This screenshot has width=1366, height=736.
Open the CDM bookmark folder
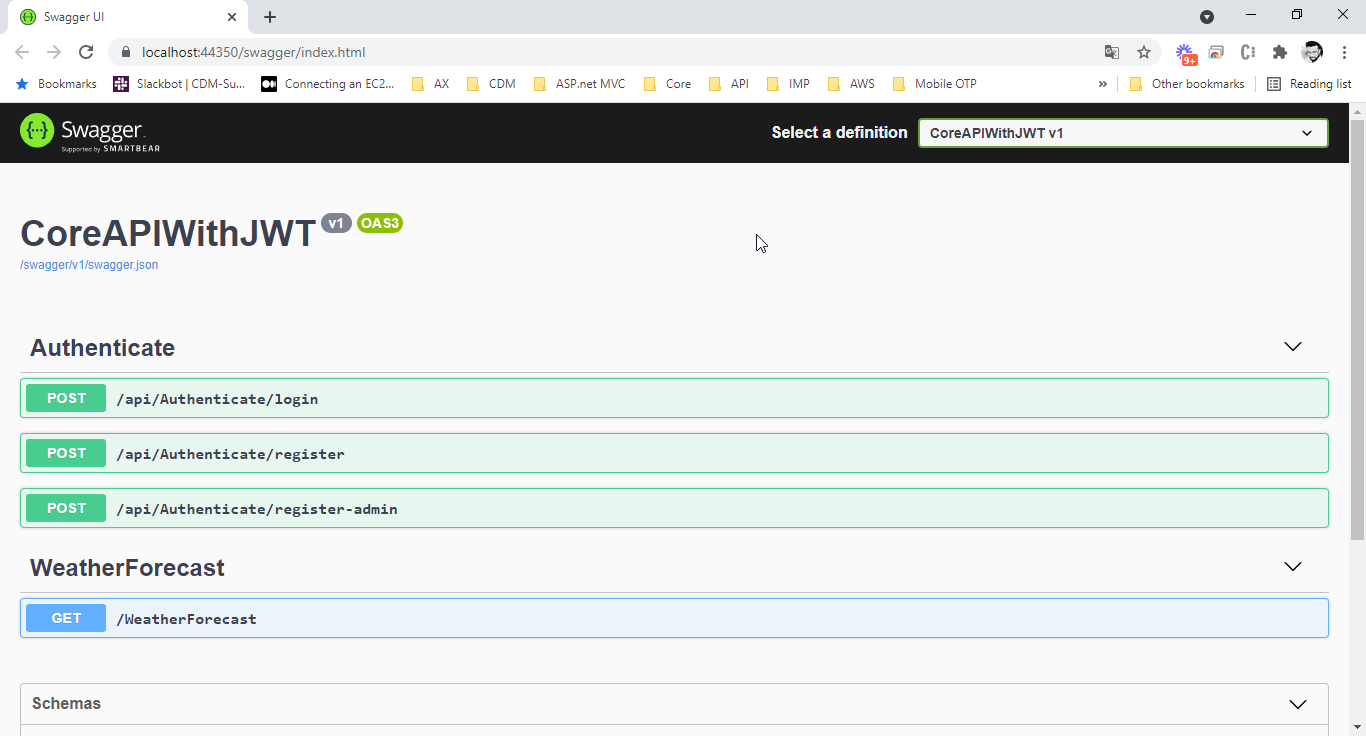coord(491,84)
